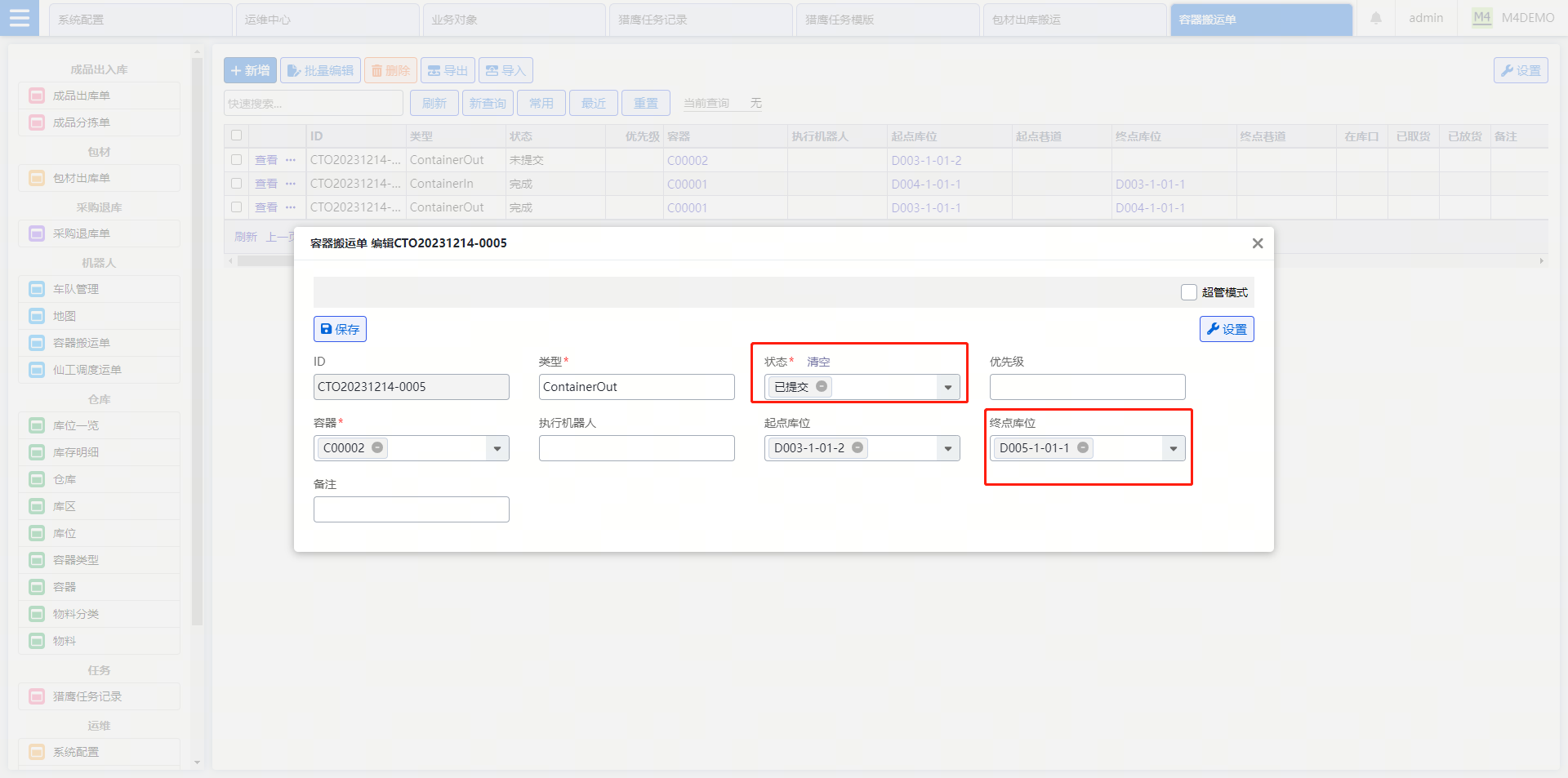The width and height of the screenshot is (1568, 778).
Task: Click the 容器类型 sidebar icon
Action: (x=37, y=560)
